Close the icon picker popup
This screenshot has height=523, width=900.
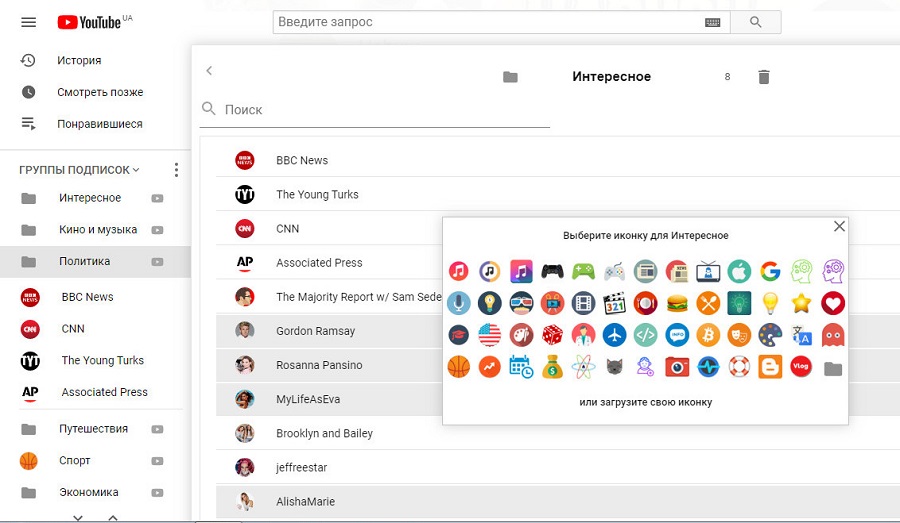[x=839, y=226]
